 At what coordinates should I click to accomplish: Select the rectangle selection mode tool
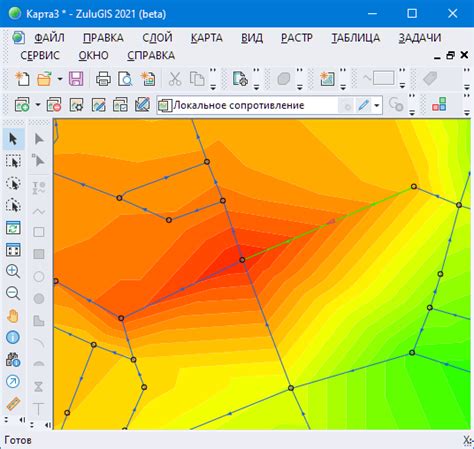[13, 161]
